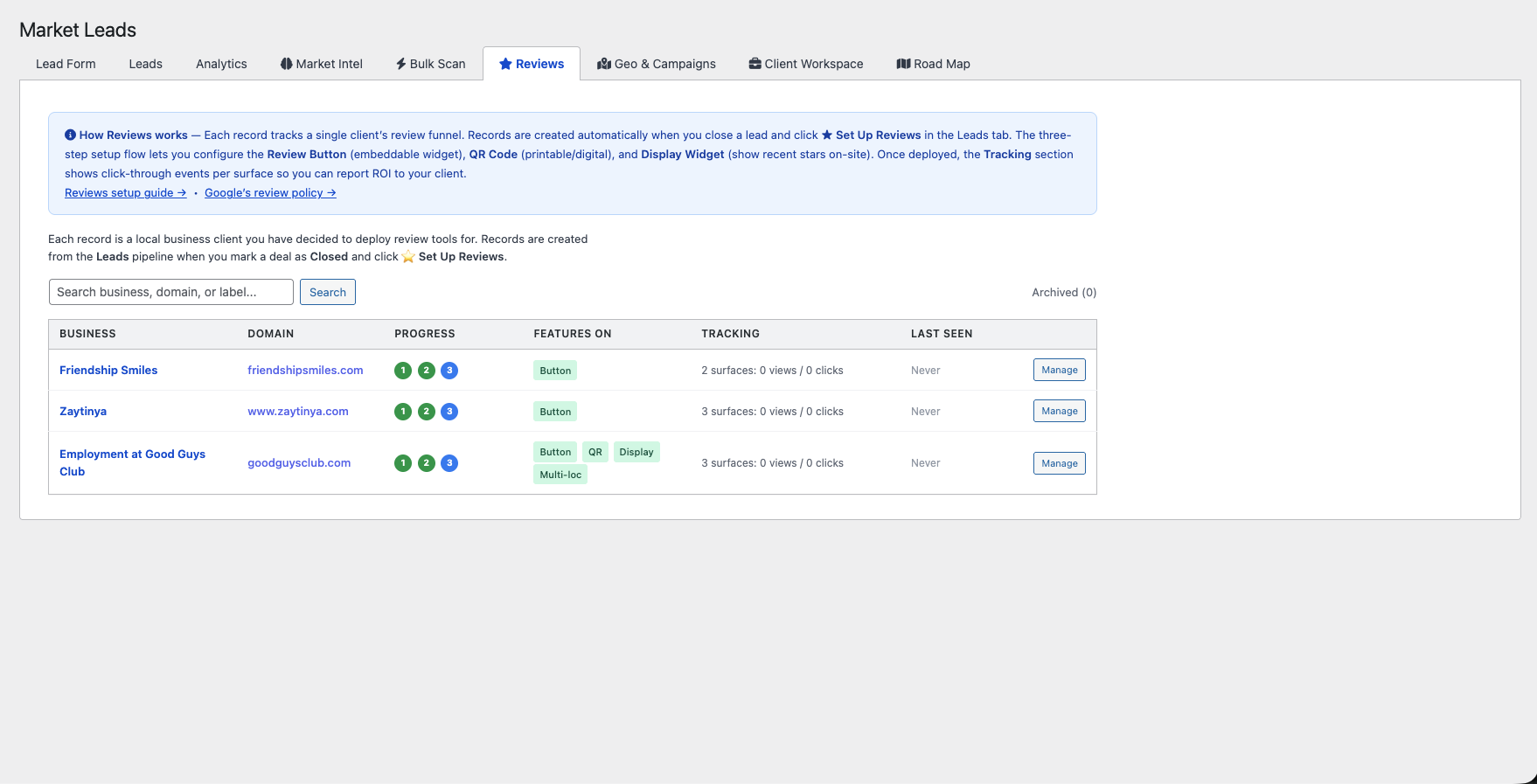Viewport: 1537px width, 784px height.
Task: Open the Analytics tab
Action: click(x=221, y=64)
